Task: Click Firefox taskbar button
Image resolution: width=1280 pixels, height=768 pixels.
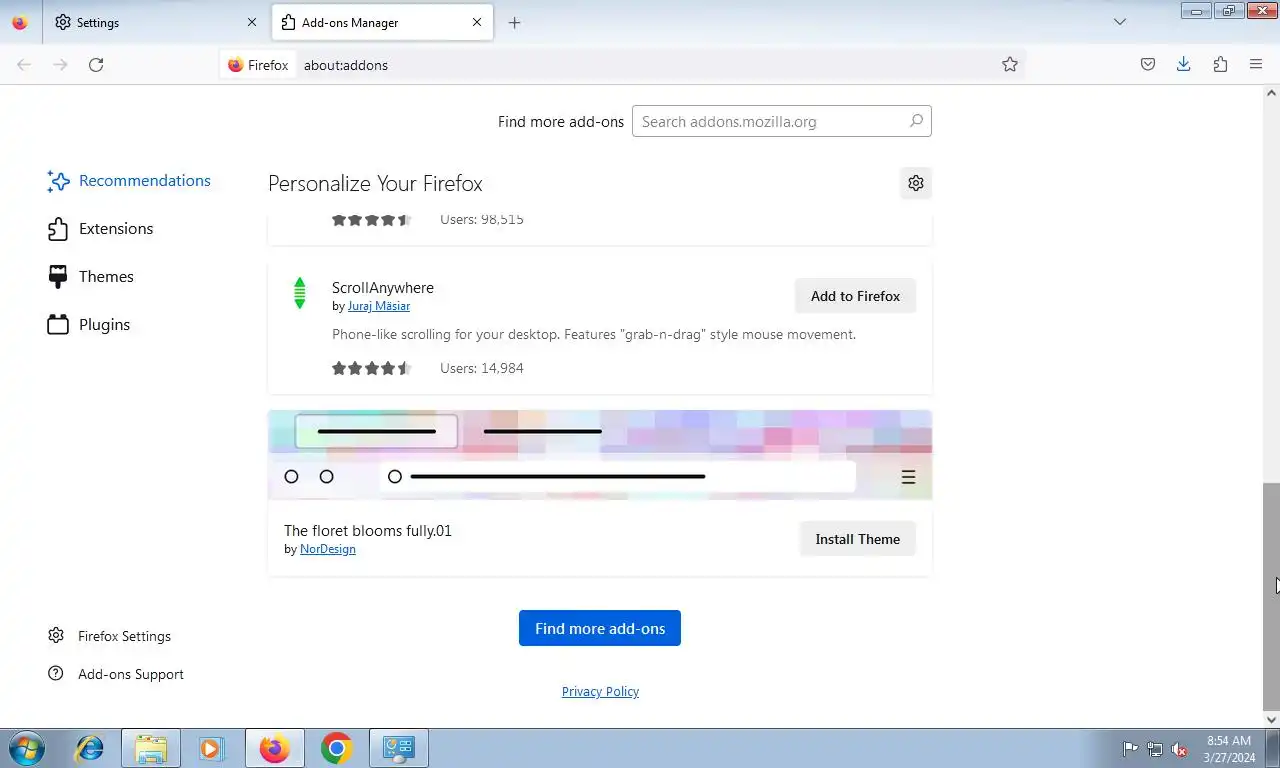Action: coord(274,748)
